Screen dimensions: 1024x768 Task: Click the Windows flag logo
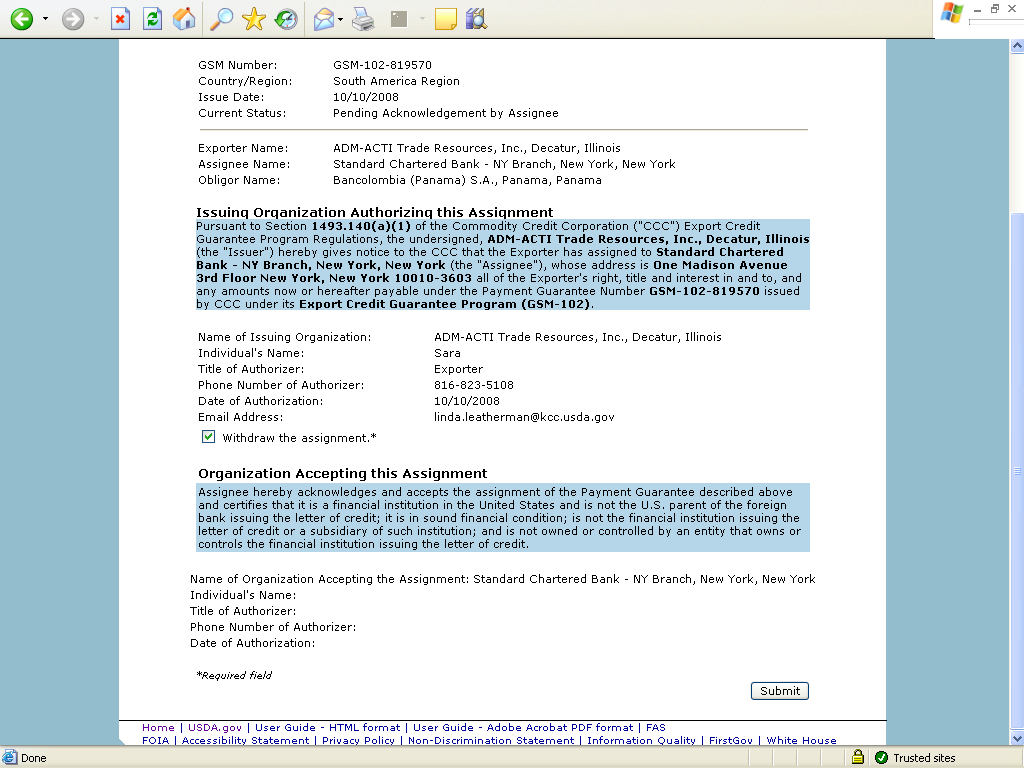[x=951, y=13]
